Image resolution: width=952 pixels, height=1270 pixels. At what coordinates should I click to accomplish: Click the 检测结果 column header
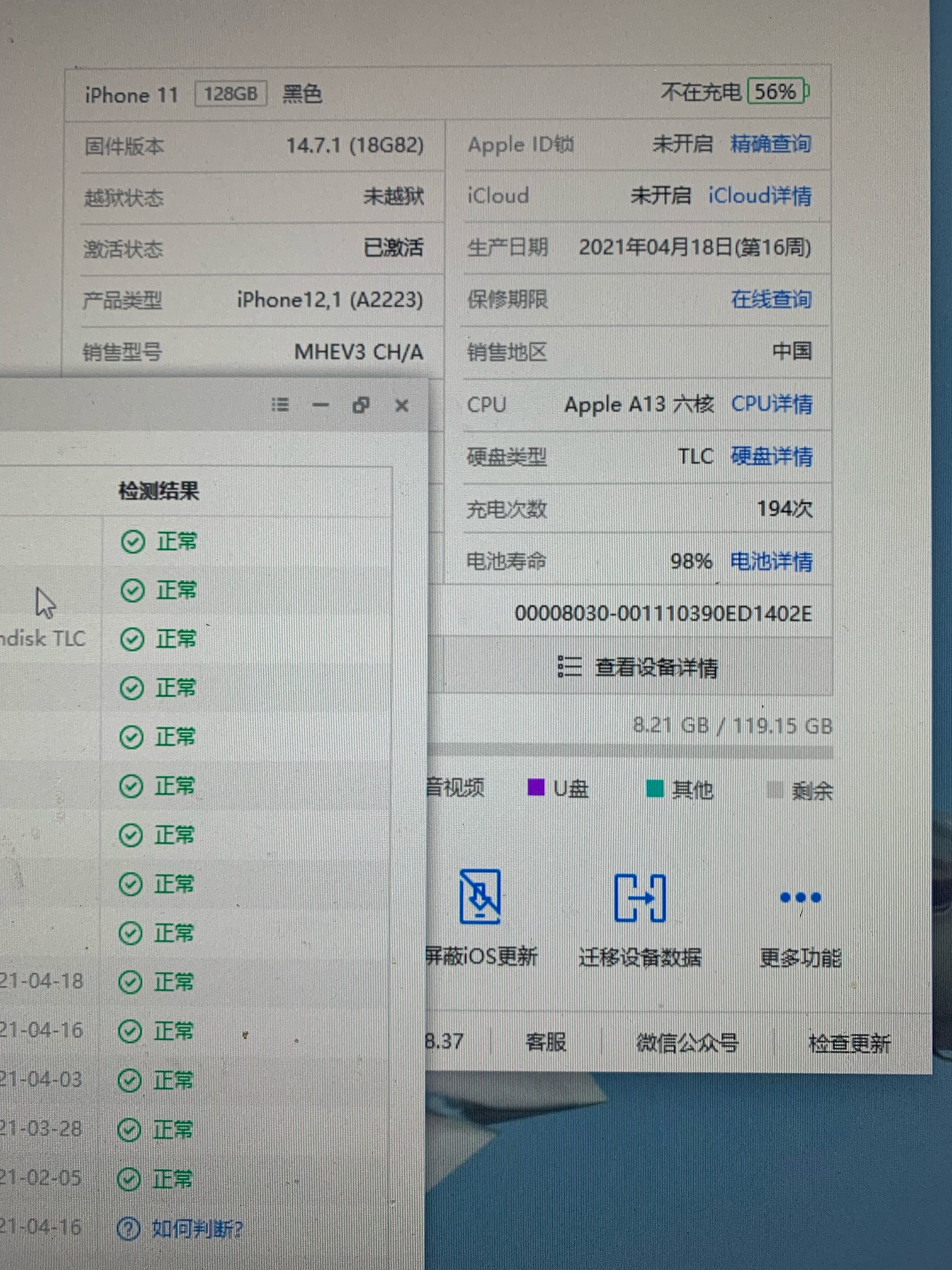tap(159, 491)
